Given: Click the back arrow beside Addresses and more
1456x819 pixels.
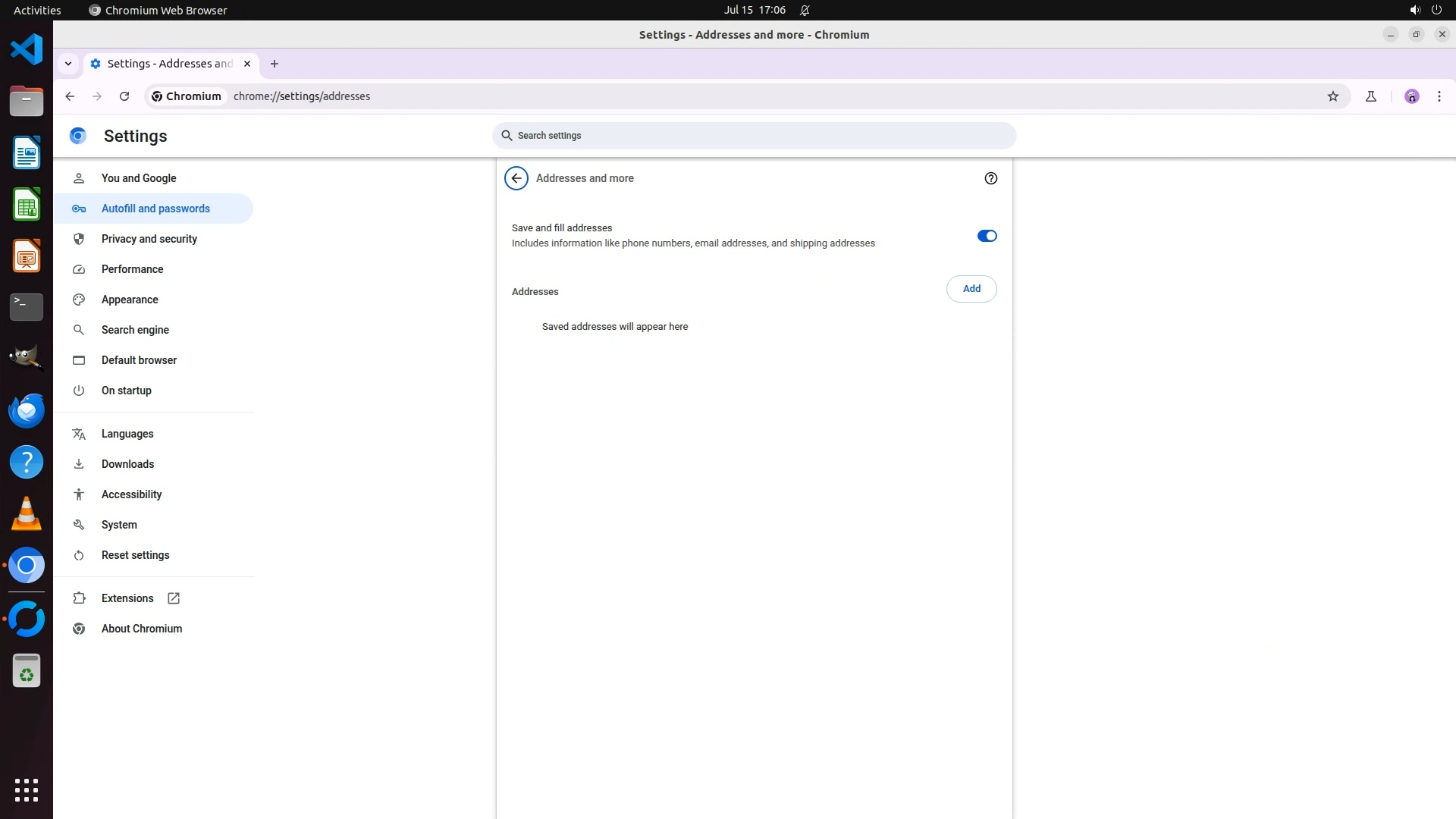Looking at the screenshot, I should 516,178.
